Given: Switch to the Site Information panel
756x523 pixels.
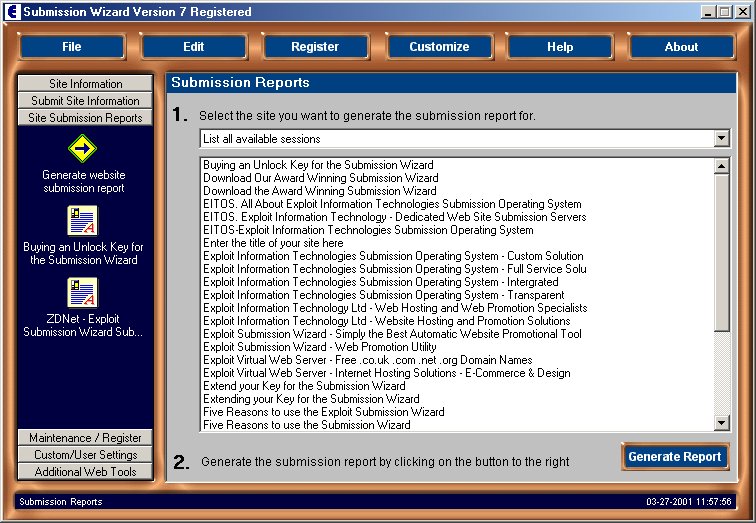Looking at the screenshot, I should pos(85,83).
